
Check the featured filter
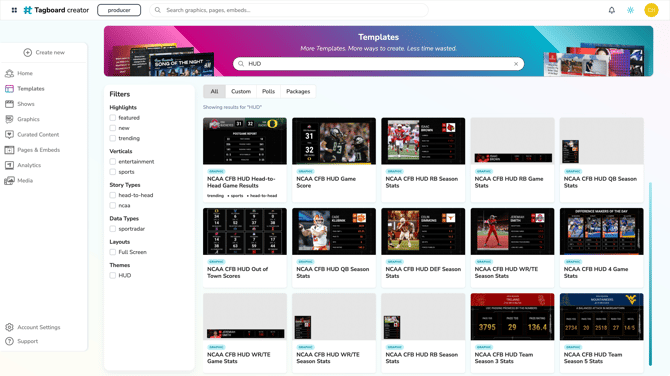[x=113, y=118]
